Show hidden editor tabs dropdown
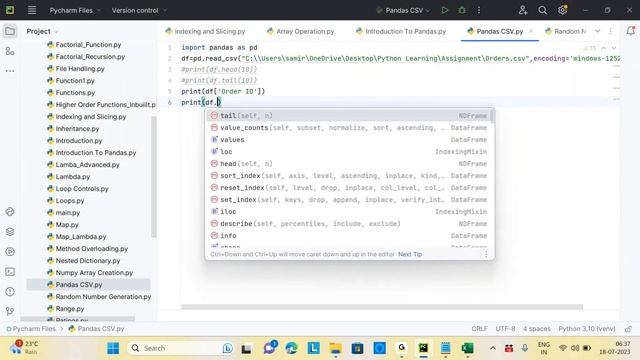This screenshot has height=360, width=640. point(597,31)
